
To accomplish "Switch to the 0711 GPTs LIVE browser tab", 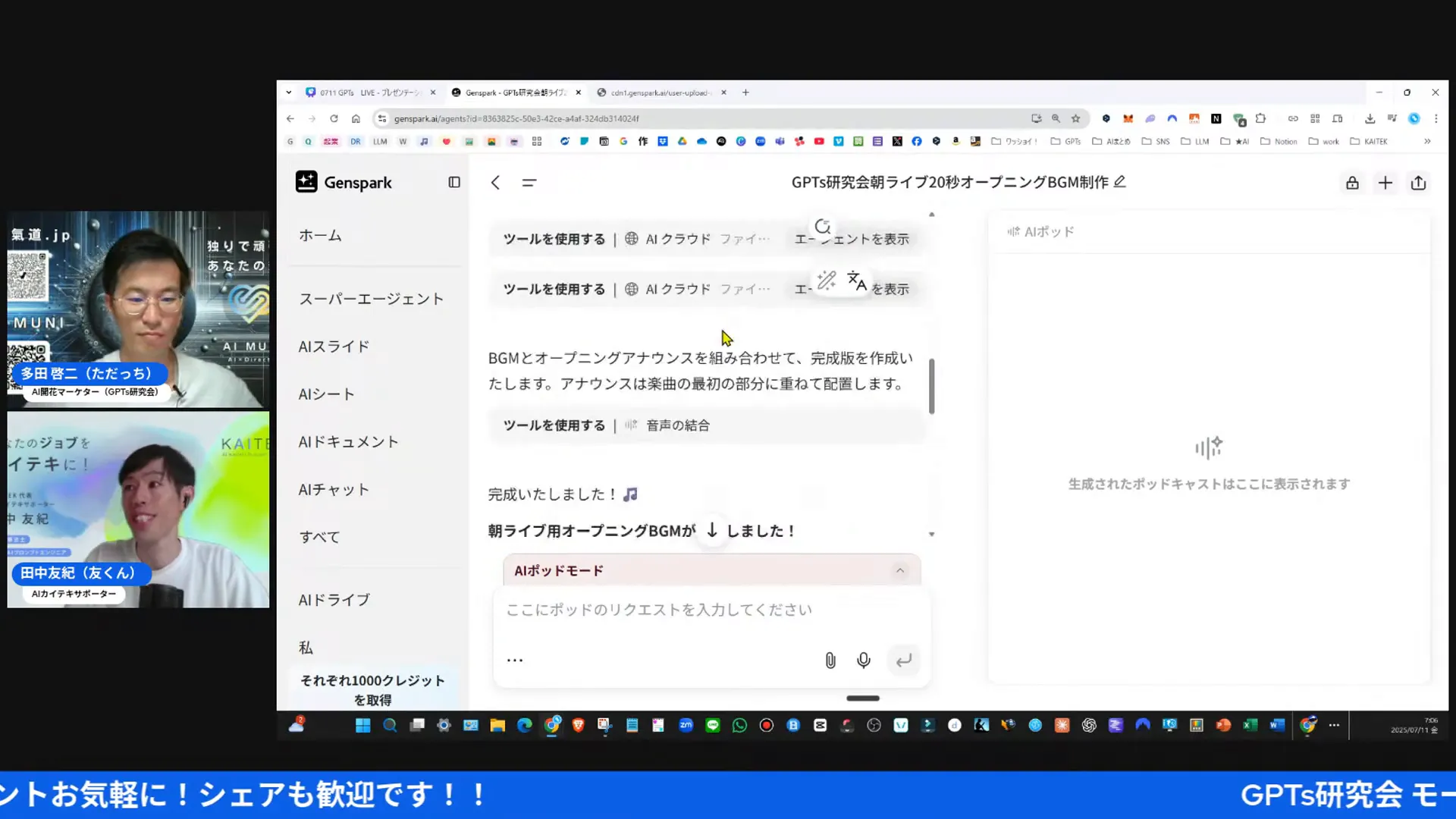I will tap(371, 93).
